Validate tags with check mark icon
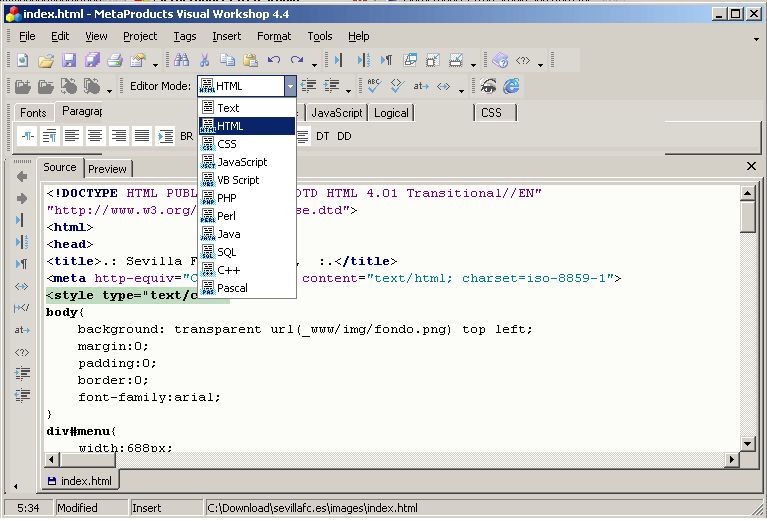The image size is (767, 521). coord(397,86)
